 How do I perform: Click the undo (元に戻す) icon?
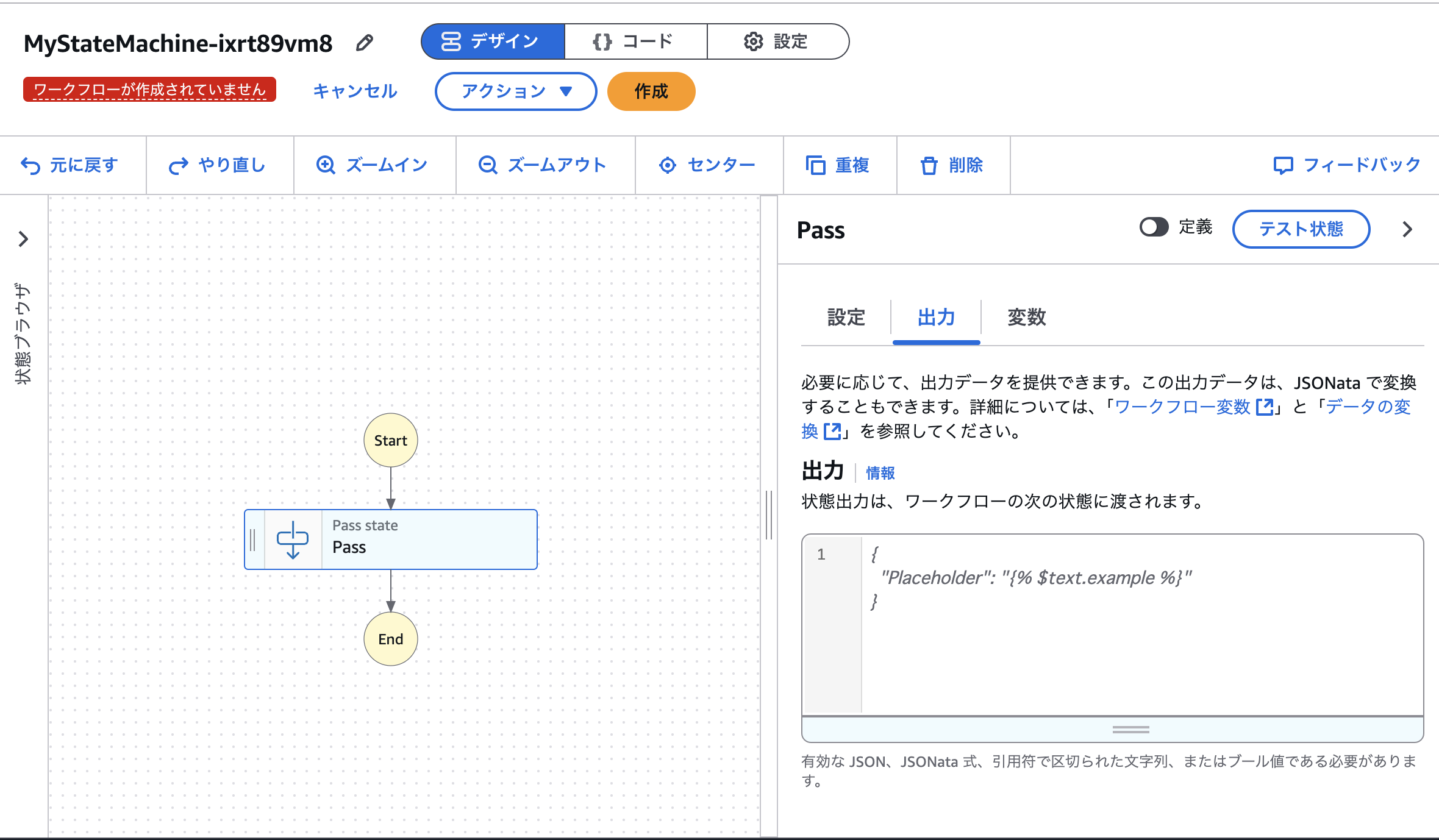coord(32,165)
